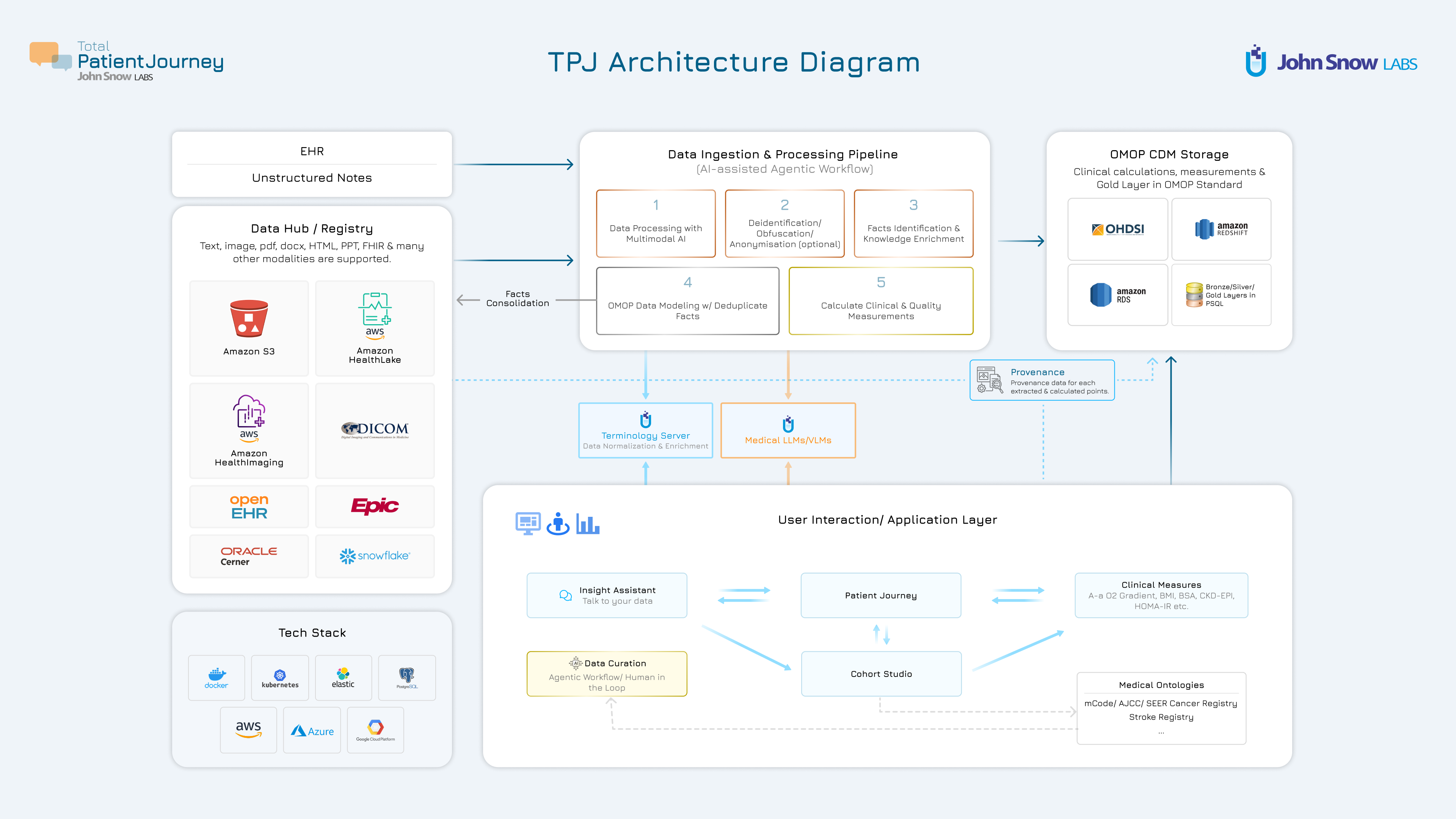
Task: Click the Snowflake logo
Action: [x=375, y=555]
